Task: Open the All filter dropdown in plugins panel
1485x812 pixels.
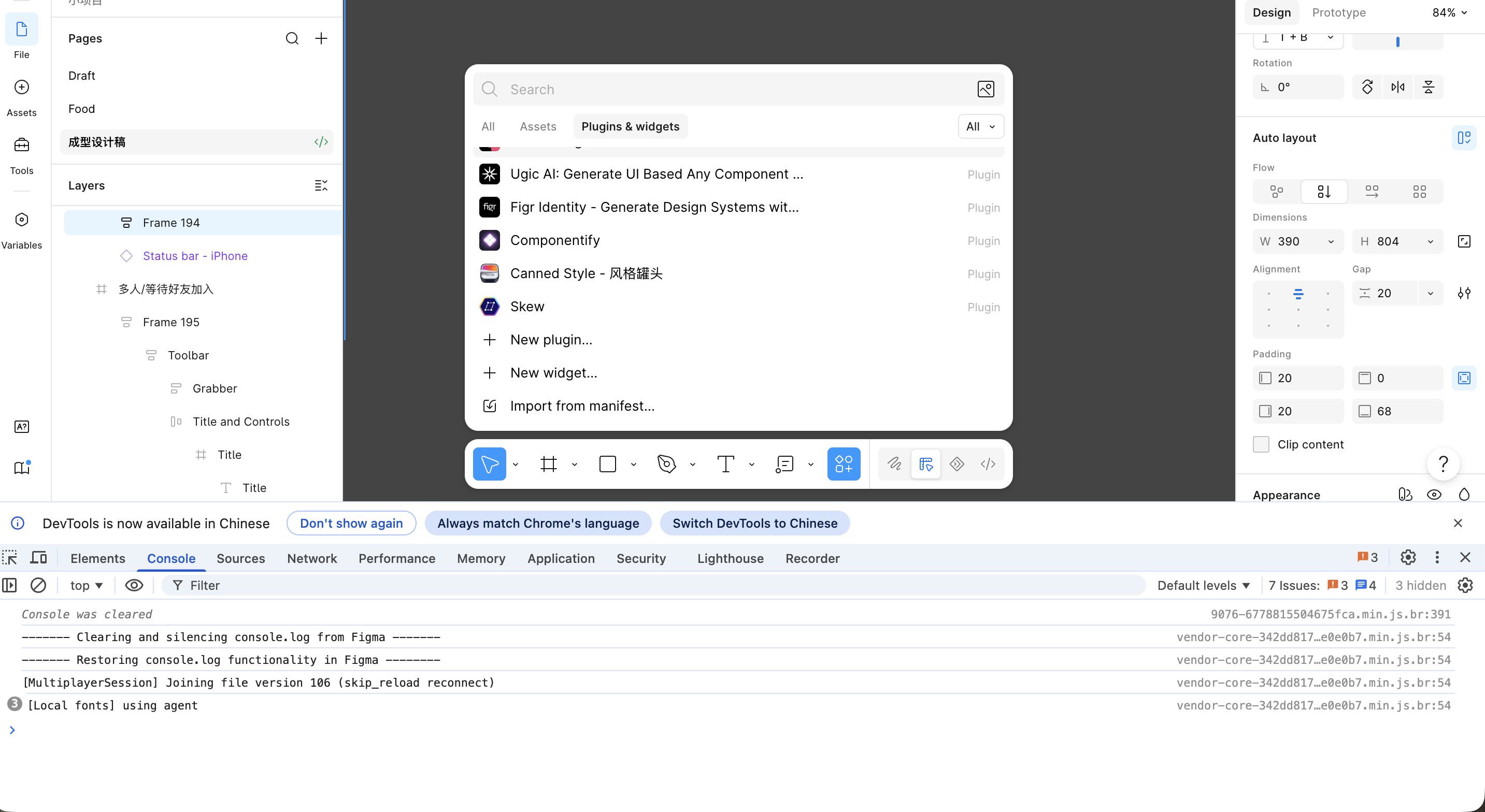Action: coord(980,127)
